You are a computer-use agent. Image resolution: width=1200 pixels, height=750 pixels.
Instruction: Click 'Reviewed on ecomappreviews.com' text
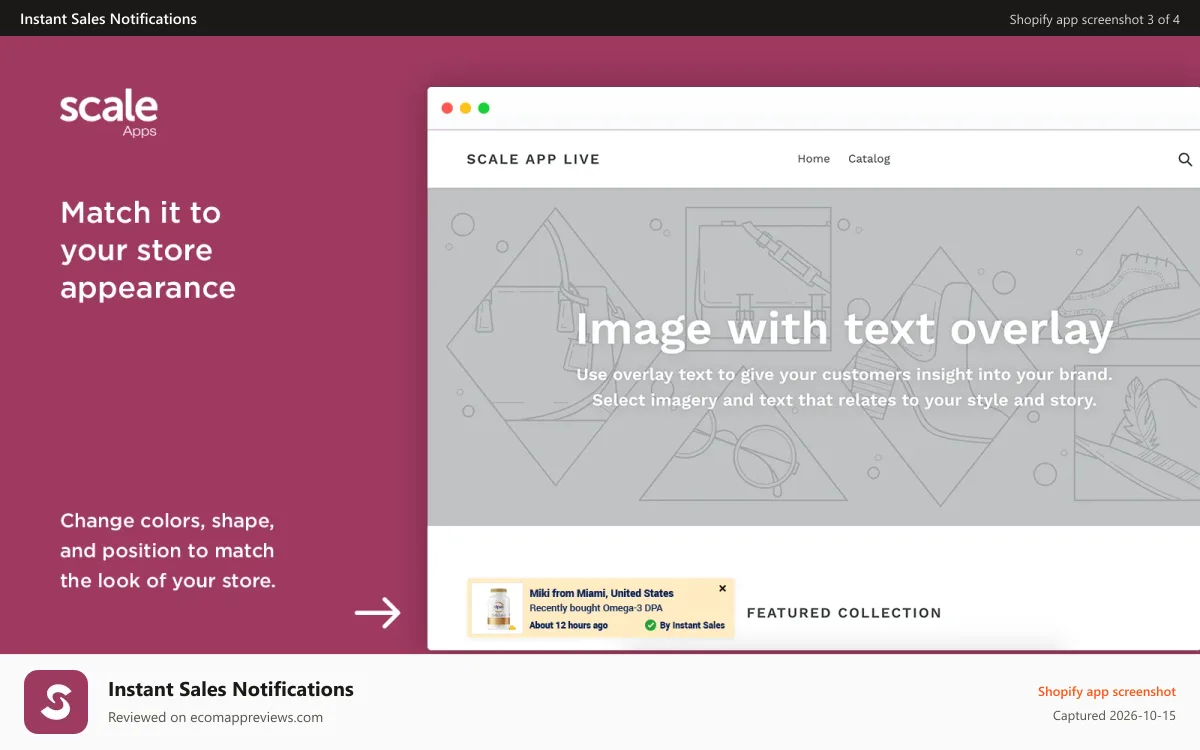click(x=215, y=717)
